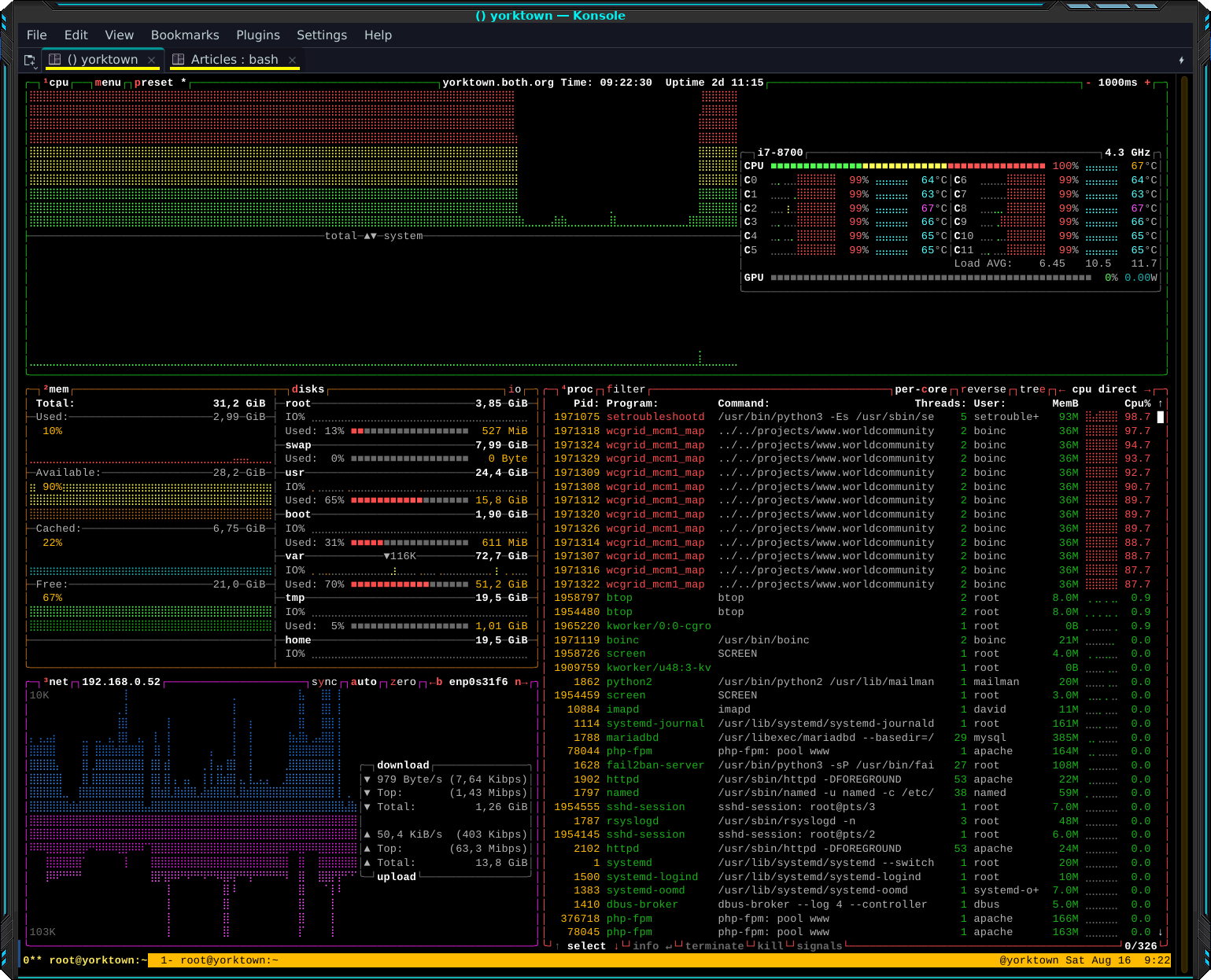Image resolution: width=1211 pixels, height=980 pixels.
Task: Select the systemd-oomd process row
Action: pos(852,890)
